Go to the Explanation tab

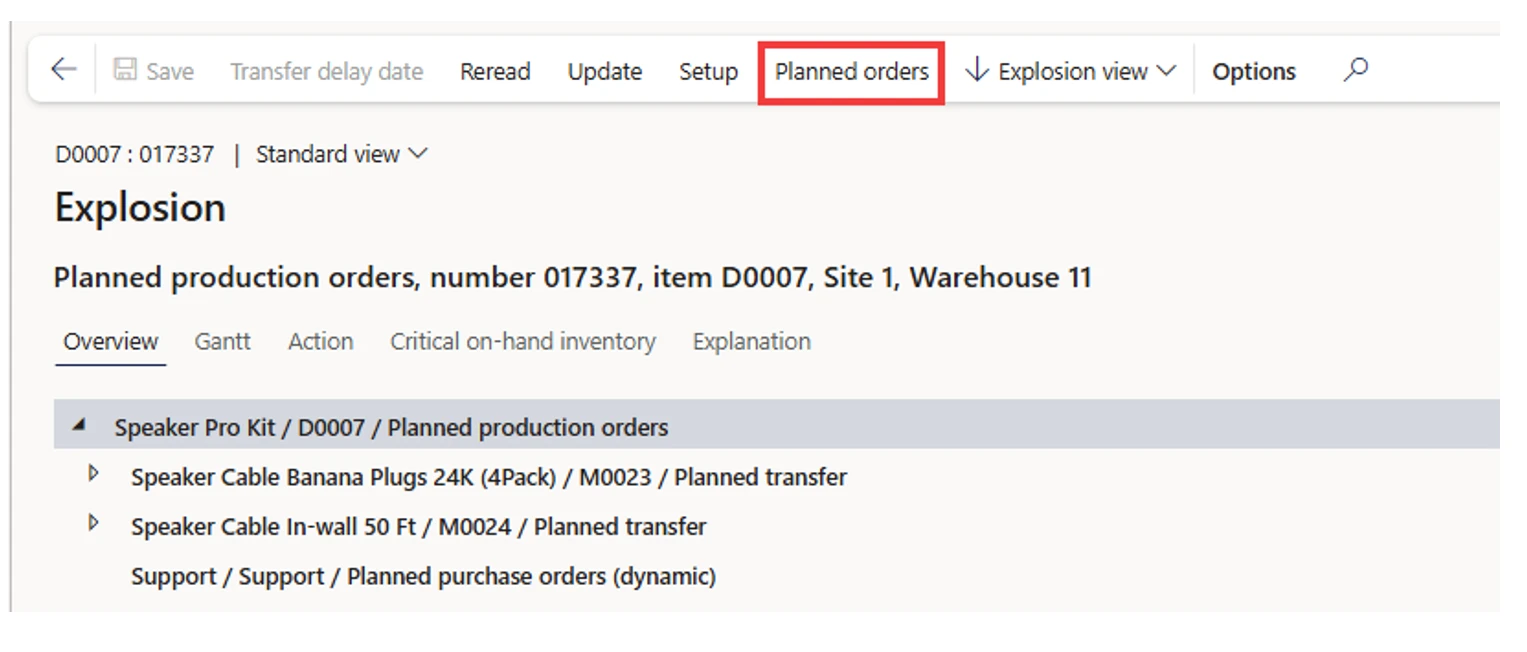coord(751,341)
